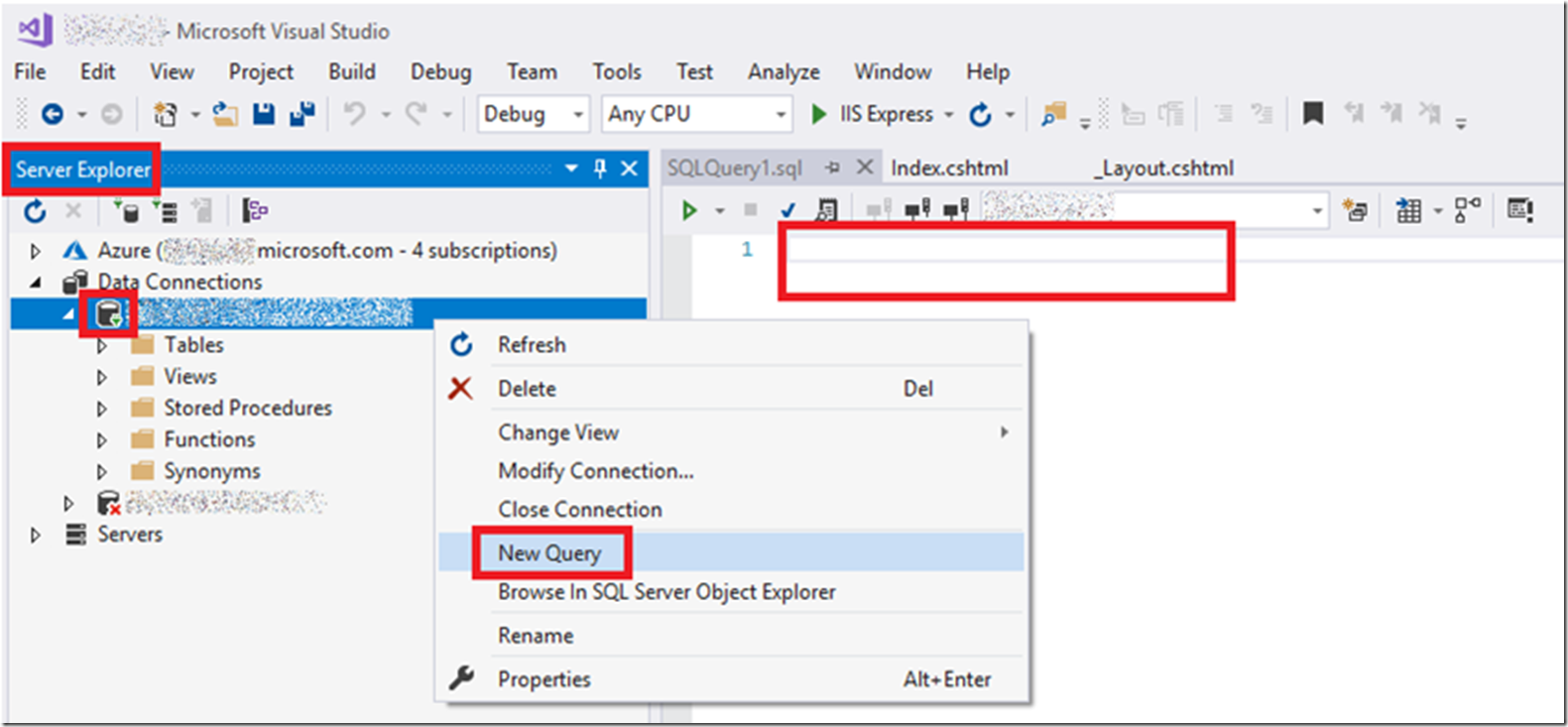Click the Save All icon
This screenshot has width=1568, height=727.
click(302, 114)
